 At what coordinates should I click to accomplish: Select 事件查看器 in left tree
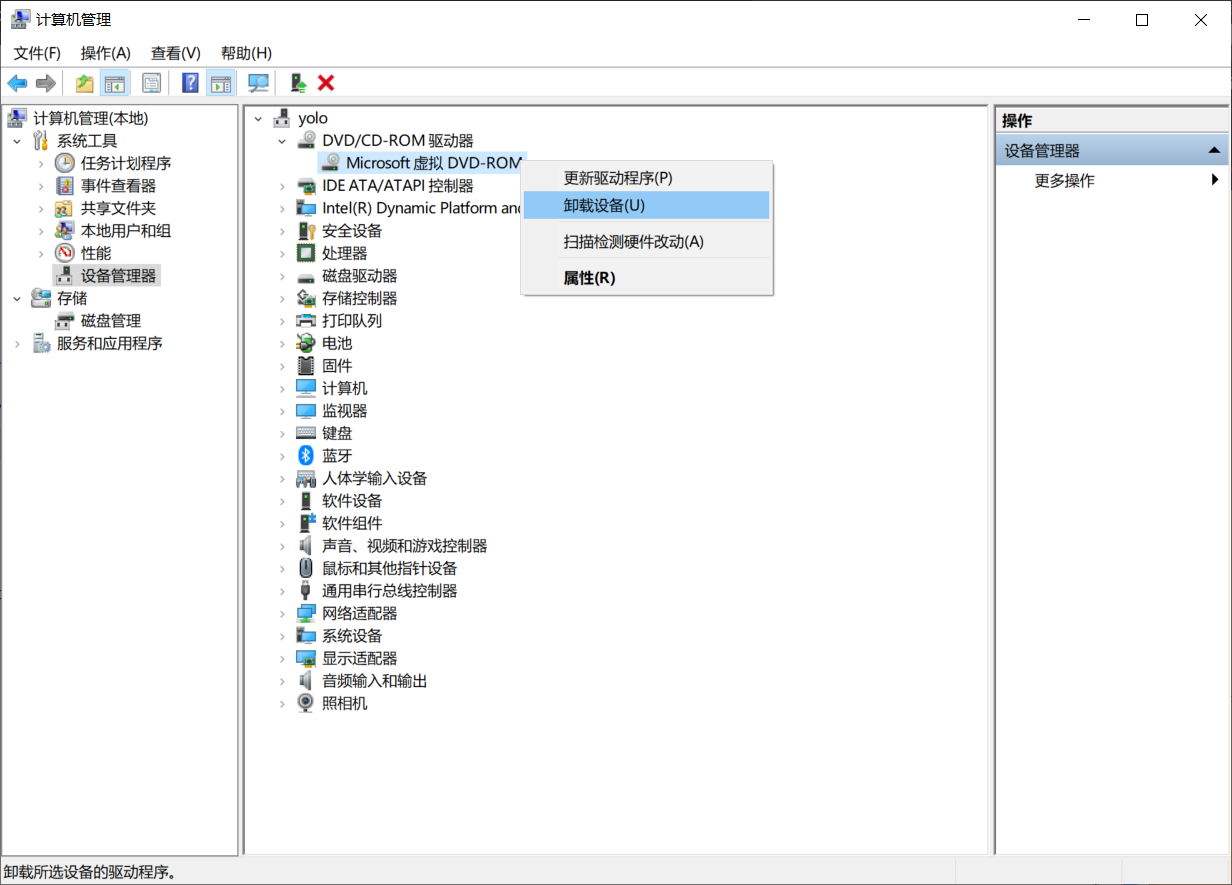pos(118,186)
